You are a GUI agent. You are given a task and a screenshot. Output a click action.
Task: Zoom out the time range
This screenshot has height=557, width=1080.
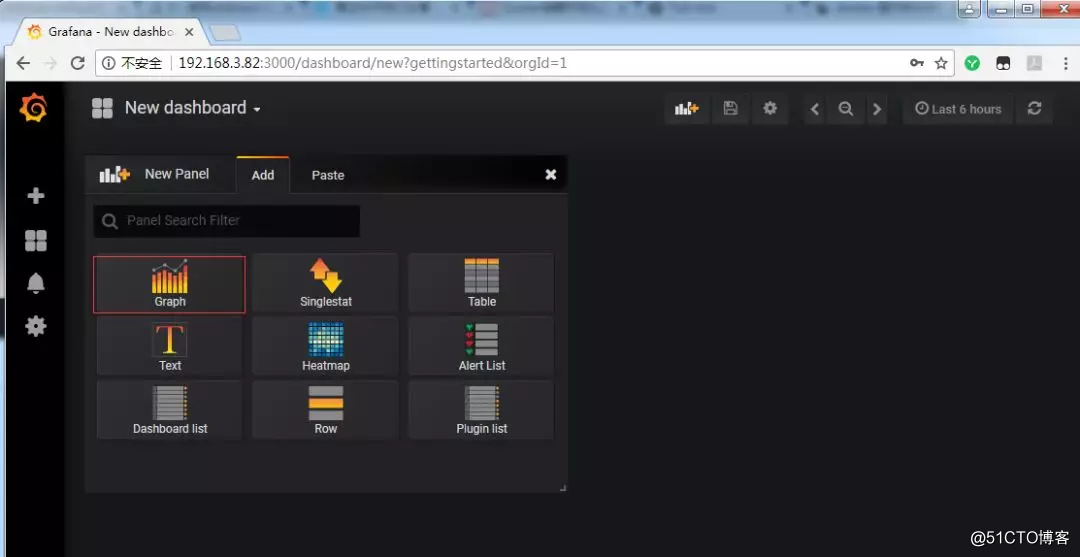point(845,109)
